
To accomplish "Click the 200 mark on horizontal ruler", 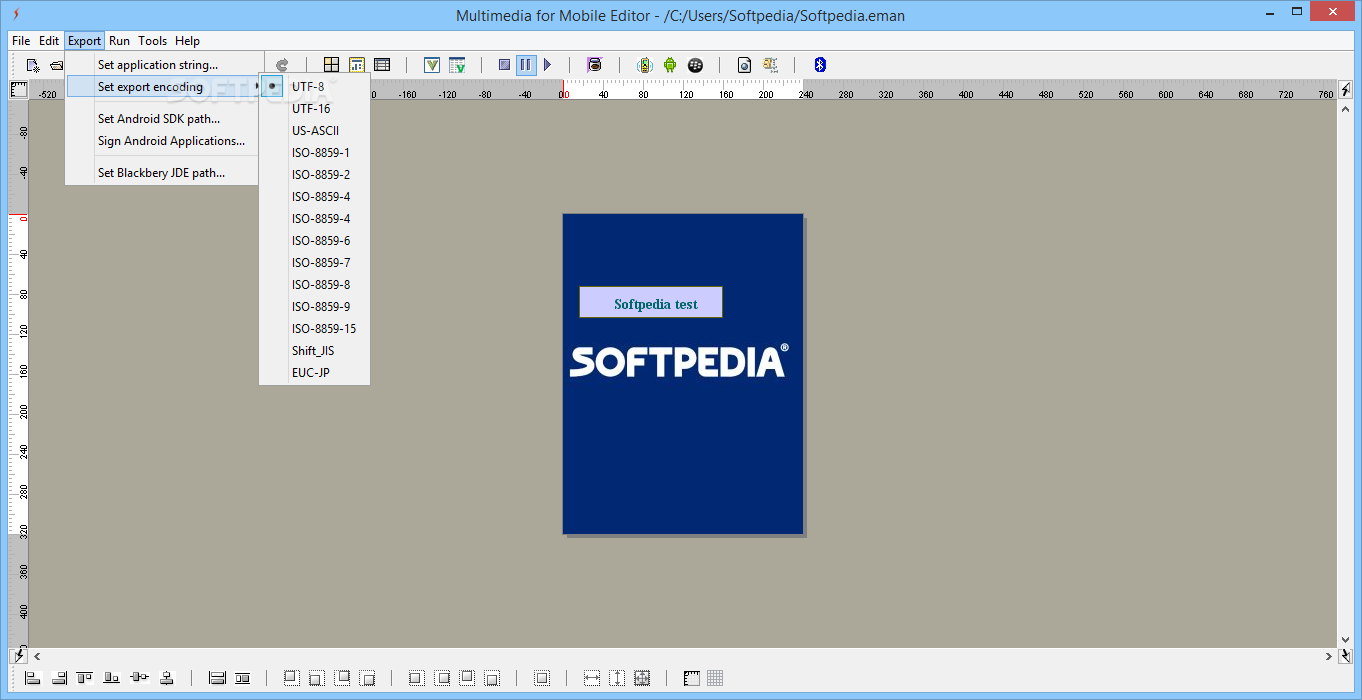I will pos(766,95).
